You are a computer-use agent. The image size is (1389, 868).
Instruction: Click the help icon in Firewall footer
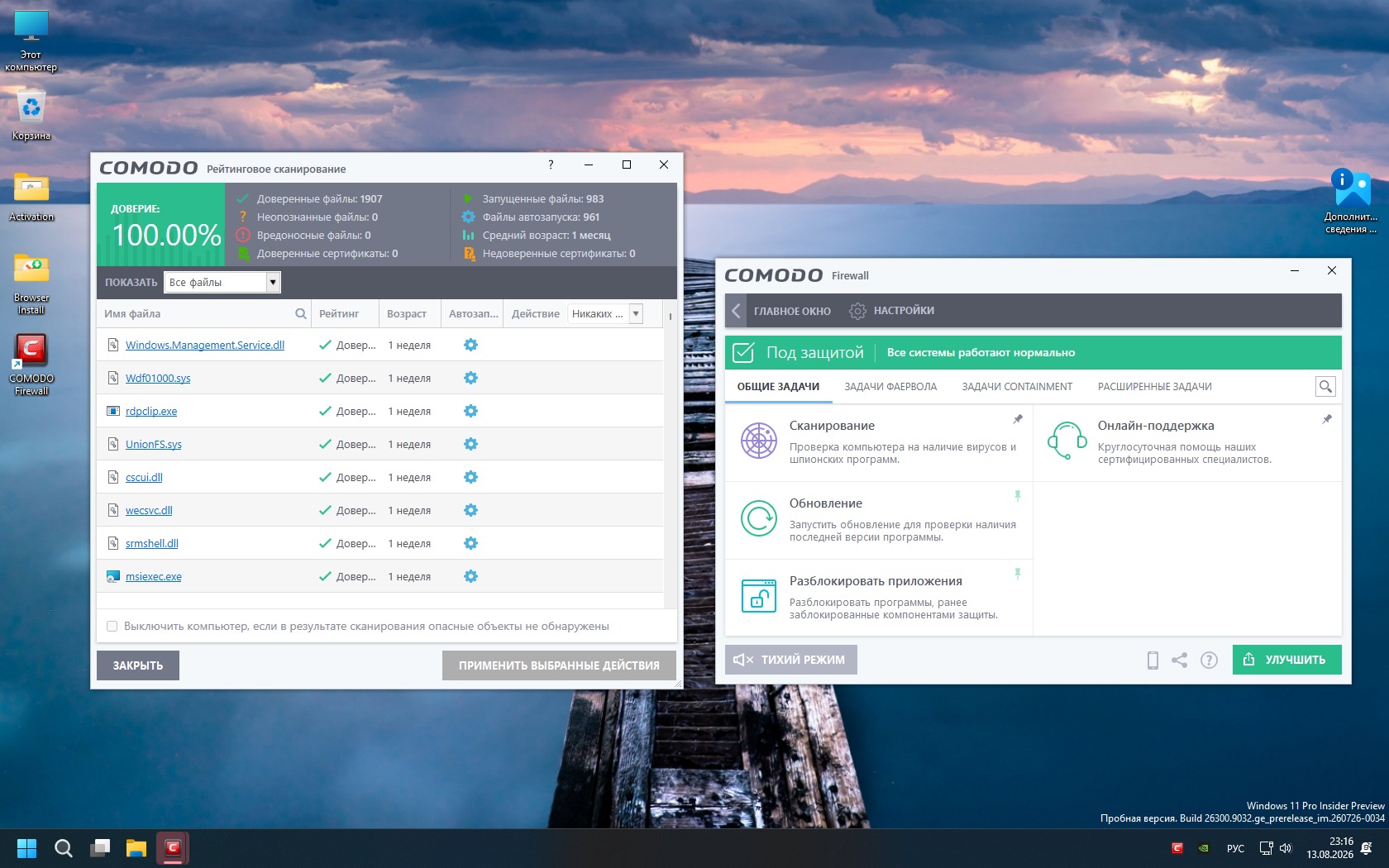click(1209, 660)
